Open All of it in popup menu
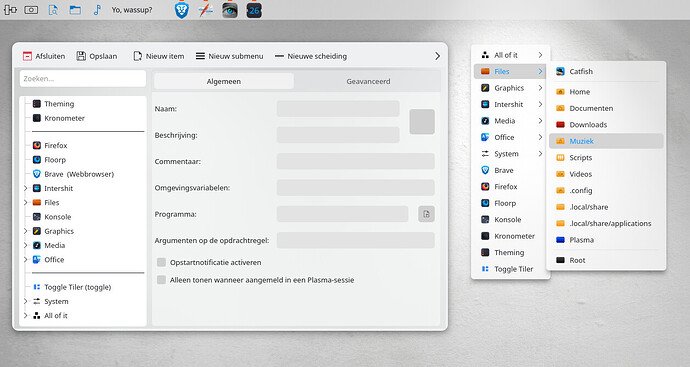This screenshot has height=367, width=690. tap(510, 55)
